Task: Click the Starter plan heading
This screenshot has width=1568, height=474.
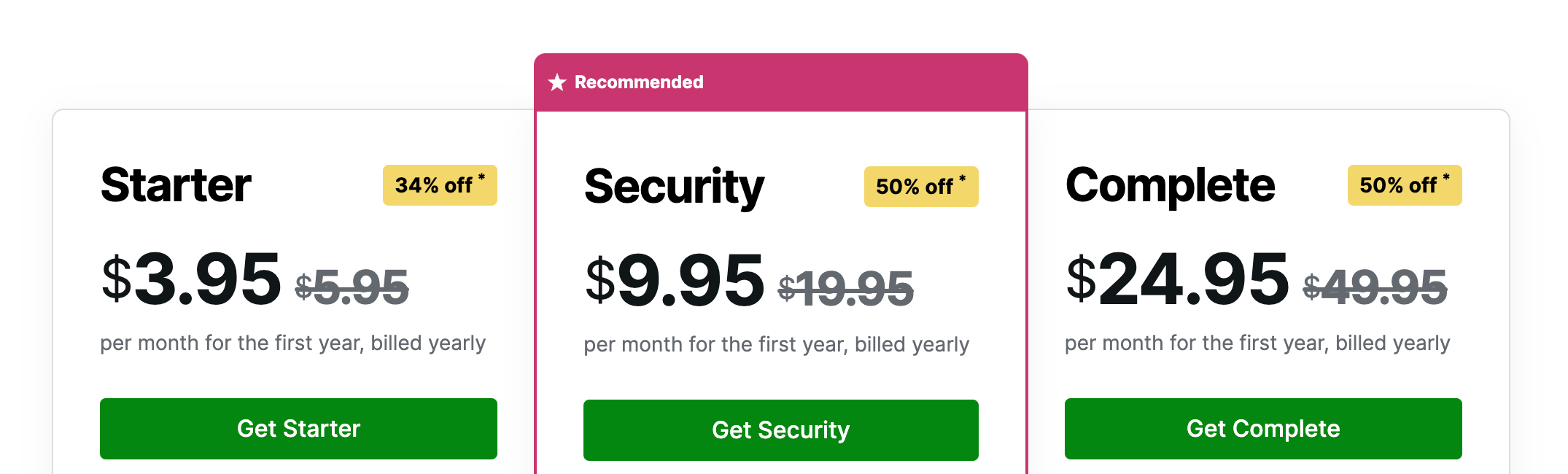Action: pos(176,185)
